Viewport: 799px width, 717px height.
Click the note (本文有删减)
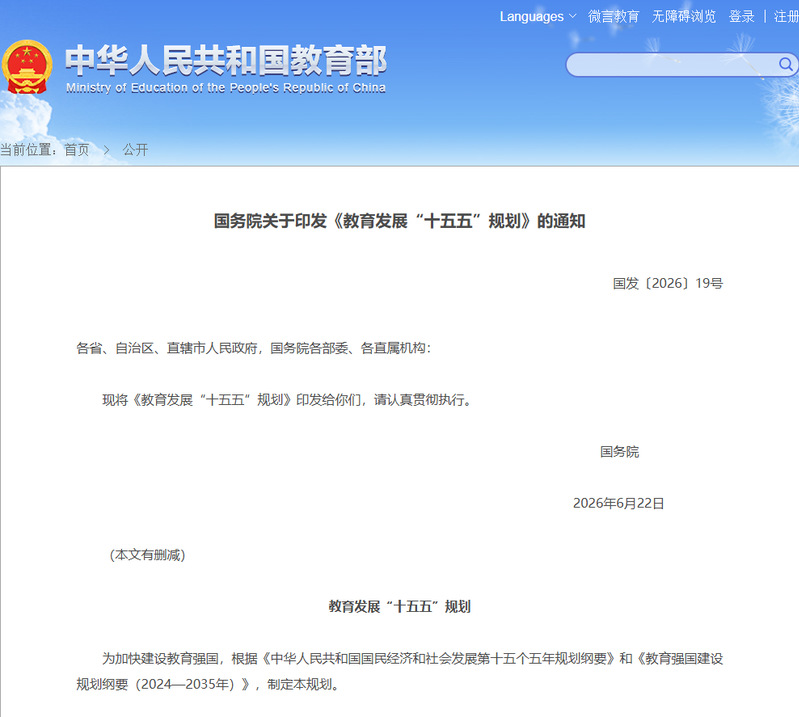pos(147,555)
